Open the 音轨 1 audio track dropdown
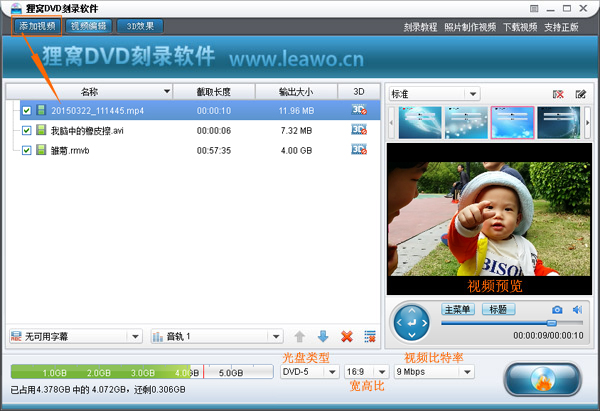Screen dimensions: 600x411 [217, 336]
